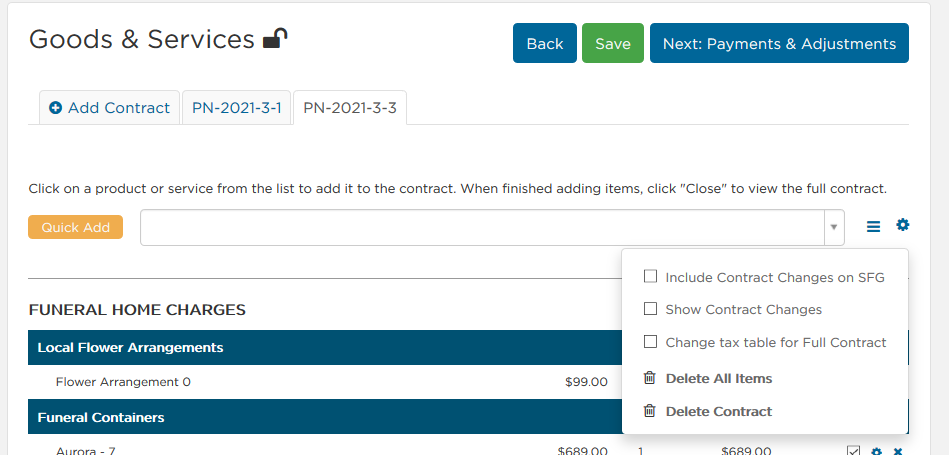Screen dimensions: 949x455
Task: Click the green Save button
Action: pyautogui.click(x=612, y=44)
